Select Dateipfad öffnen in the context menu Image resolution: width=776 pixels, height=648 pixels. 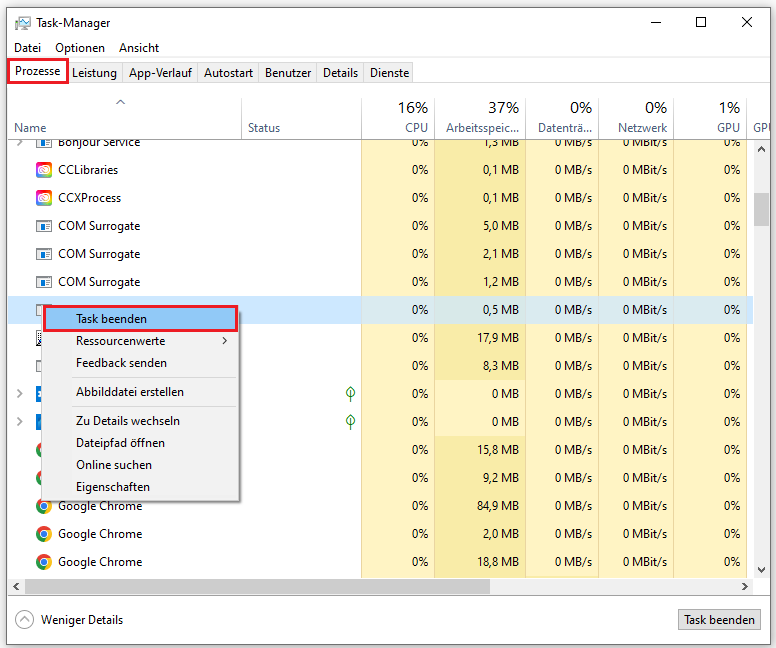tap(141, 443)
